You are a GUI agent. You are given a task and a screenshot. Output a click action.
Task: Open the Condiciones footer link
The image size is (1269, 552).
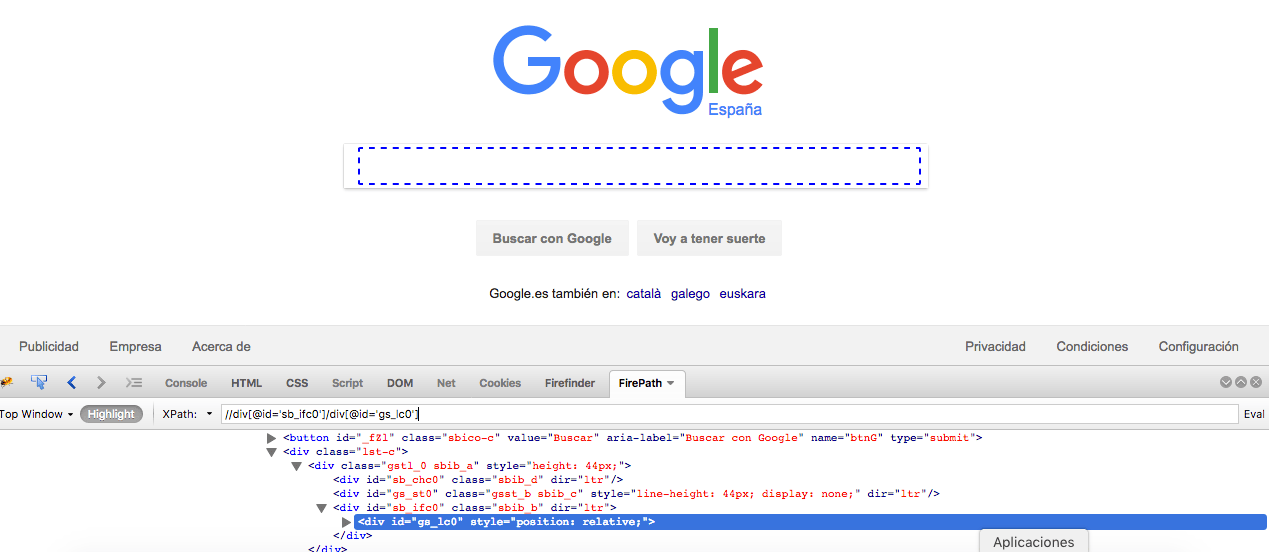pos(1092,347)
